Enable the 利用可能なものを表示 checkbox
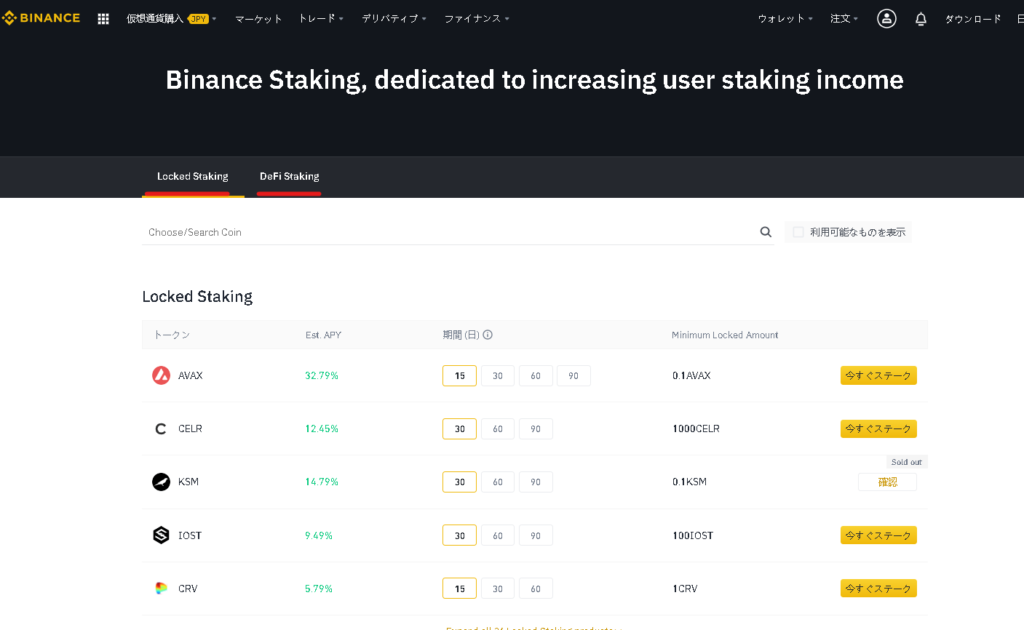The image size is (1024, 630). pos(798,232)
